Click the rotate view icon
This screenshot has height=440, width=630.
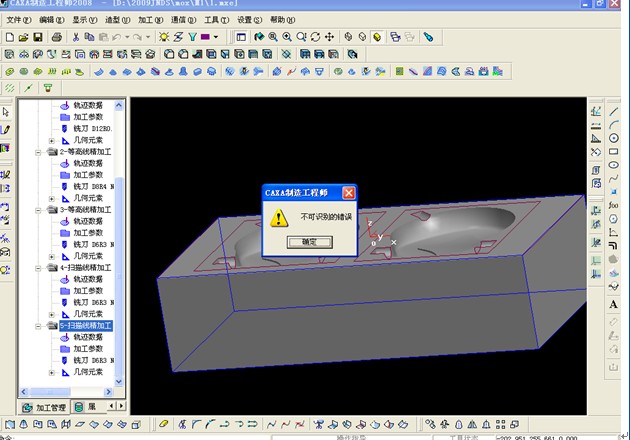click(315, 37)
